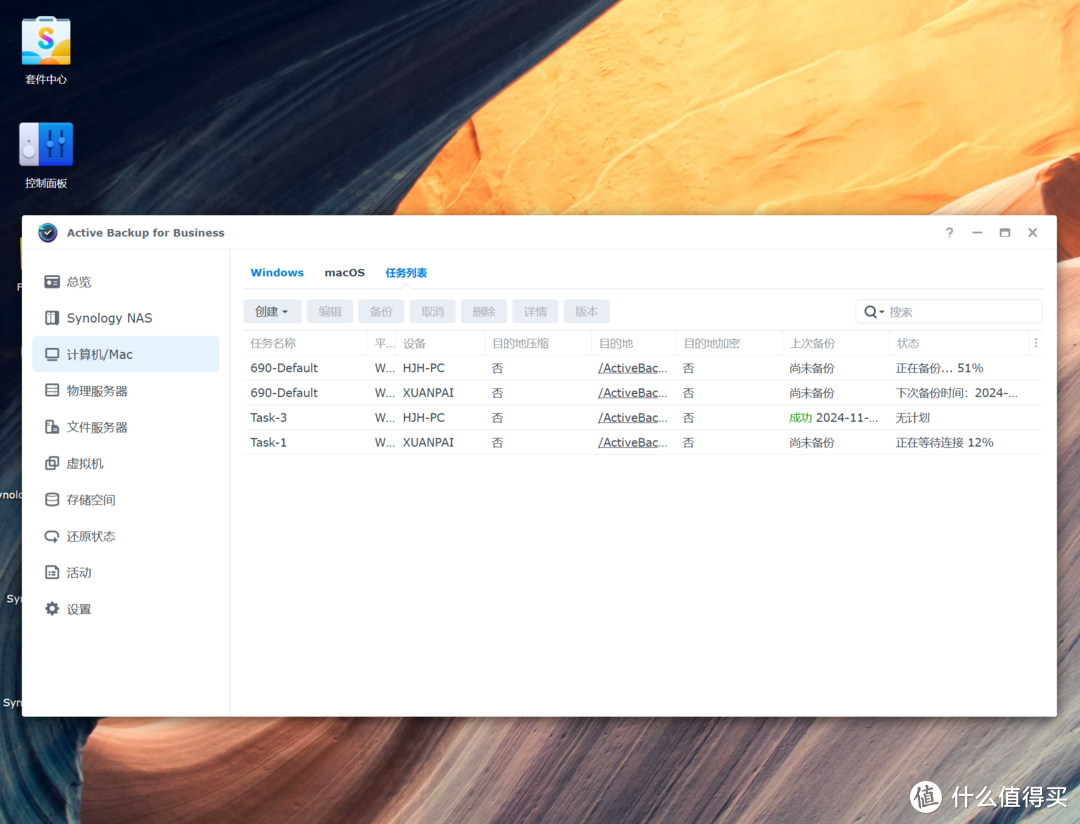Select the Synology NAS sidebar icon
1080x824 pixels.
pyautogui.click(x=52, y=318)
